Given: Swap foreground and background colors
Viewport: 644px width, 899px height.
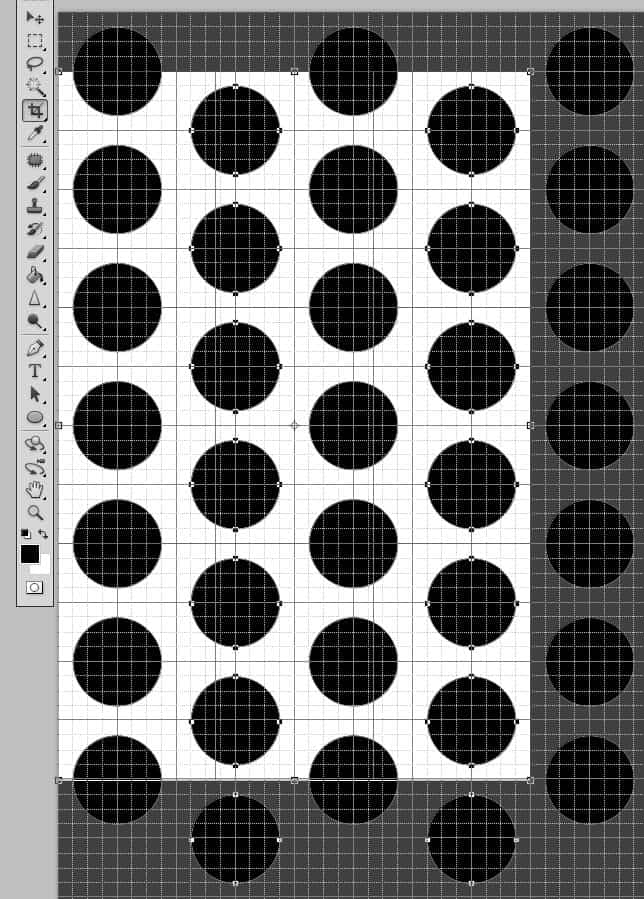Looking at the screenshot, I should tap(43, 533).
